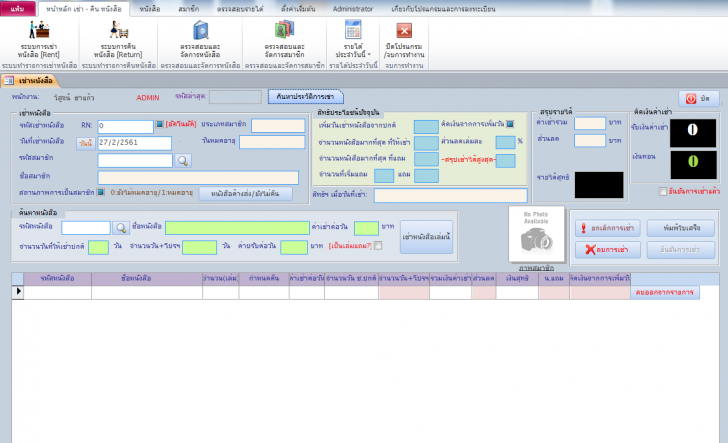Click magnifier icon beside รหัสหนังสือ field
The width and height of the screenshot is (728, 443).
click(121, 228)
